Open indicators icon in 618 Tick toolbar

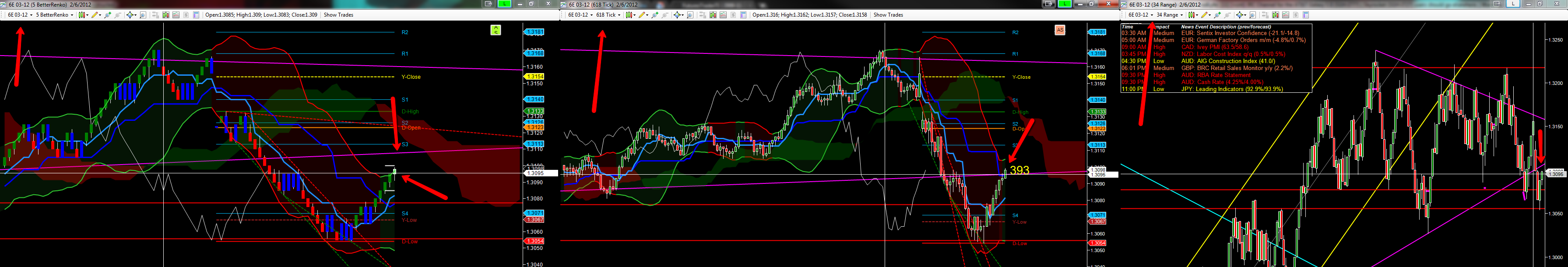[723, 14]
